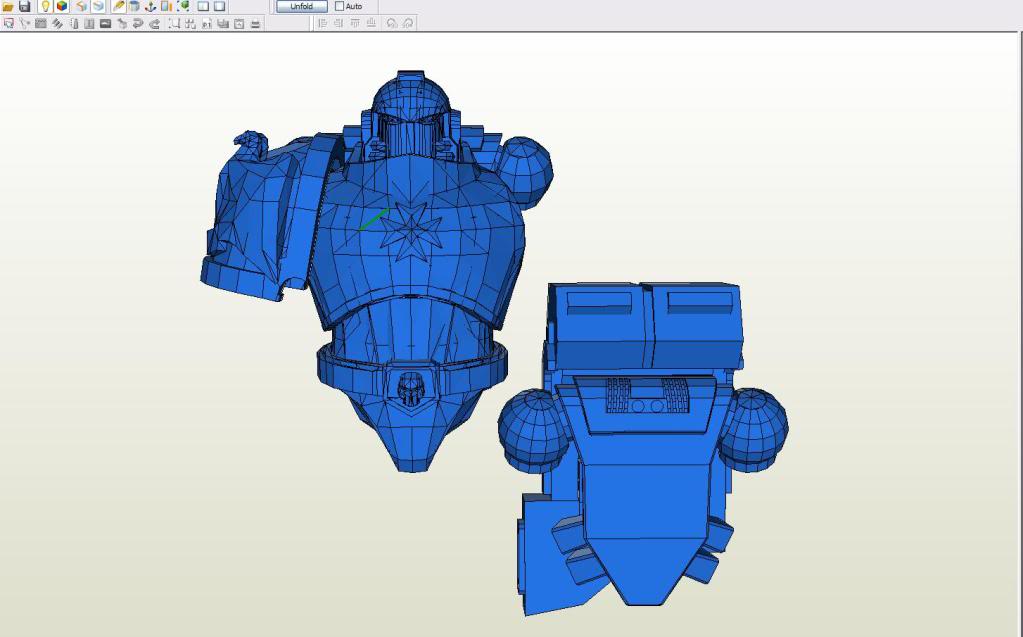Toggle the colored cube texture icon
Screen dimensions: 1023x637
click(62, 7)
